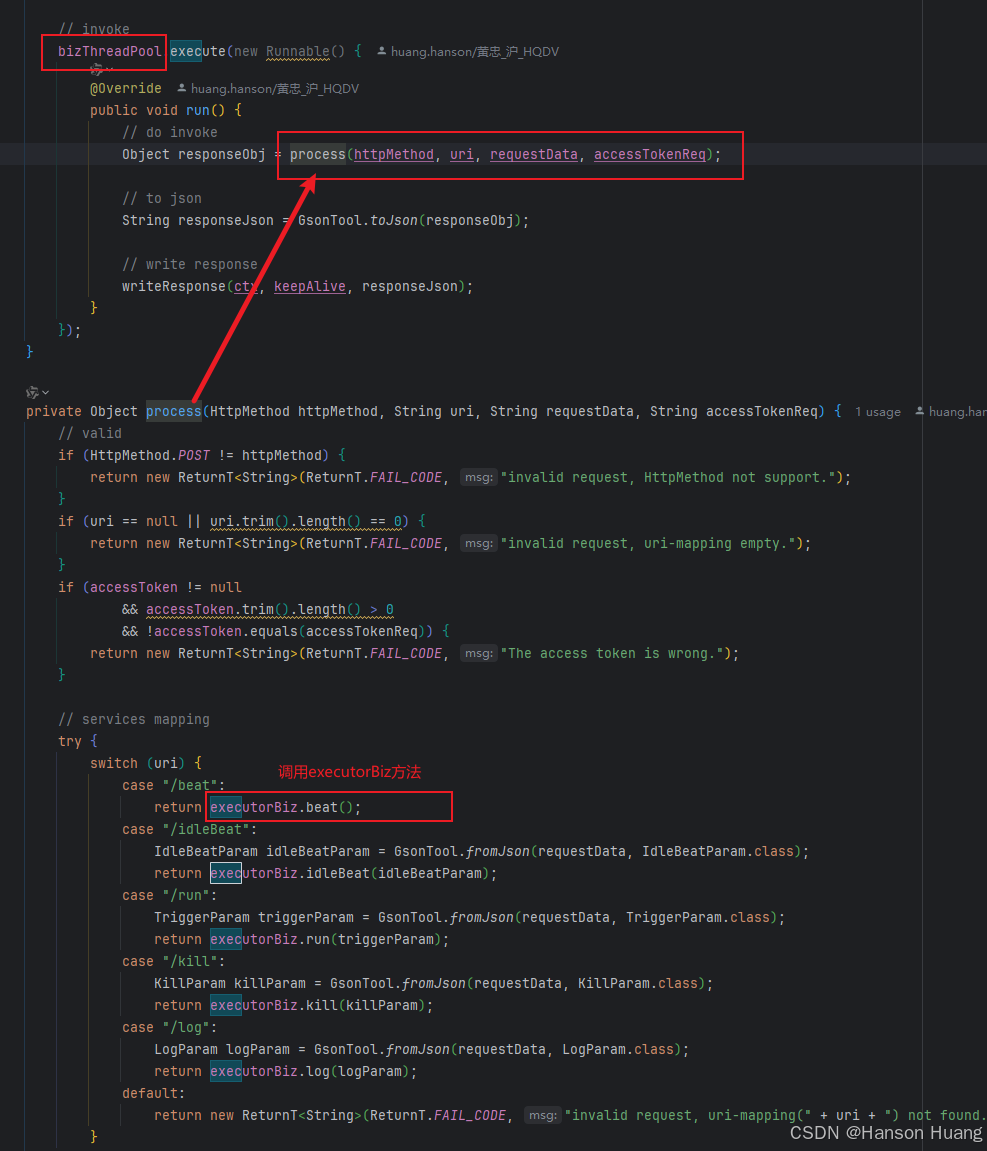The height and width of the screenshot is (1151, 987).
Task: Click TriggerParam.class argument
Action: tap(699, 918)
